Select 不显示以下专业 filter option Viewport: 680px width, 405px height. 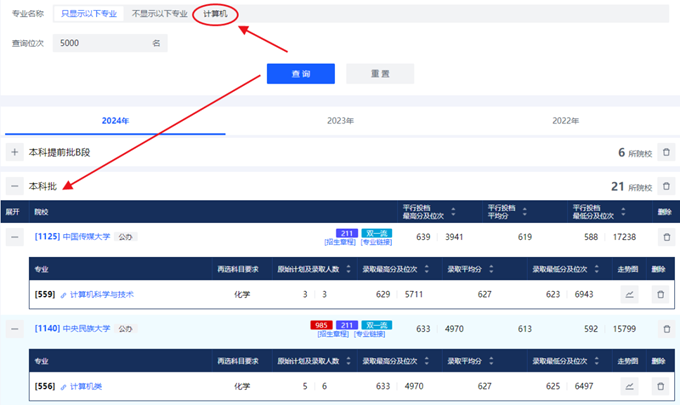159,15
